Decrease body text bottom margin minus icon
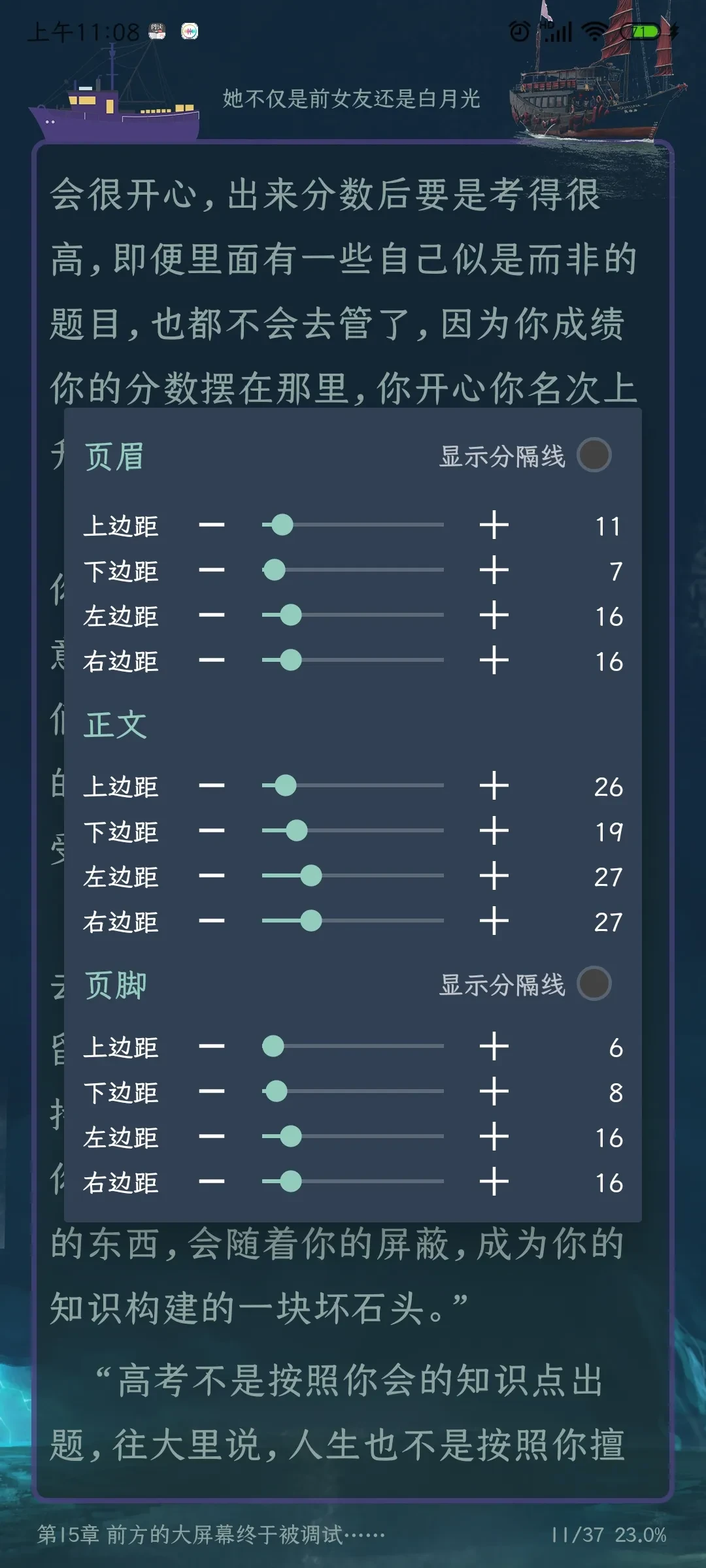The height and width of the screenshot is (1568, 706). coord(212,831)
